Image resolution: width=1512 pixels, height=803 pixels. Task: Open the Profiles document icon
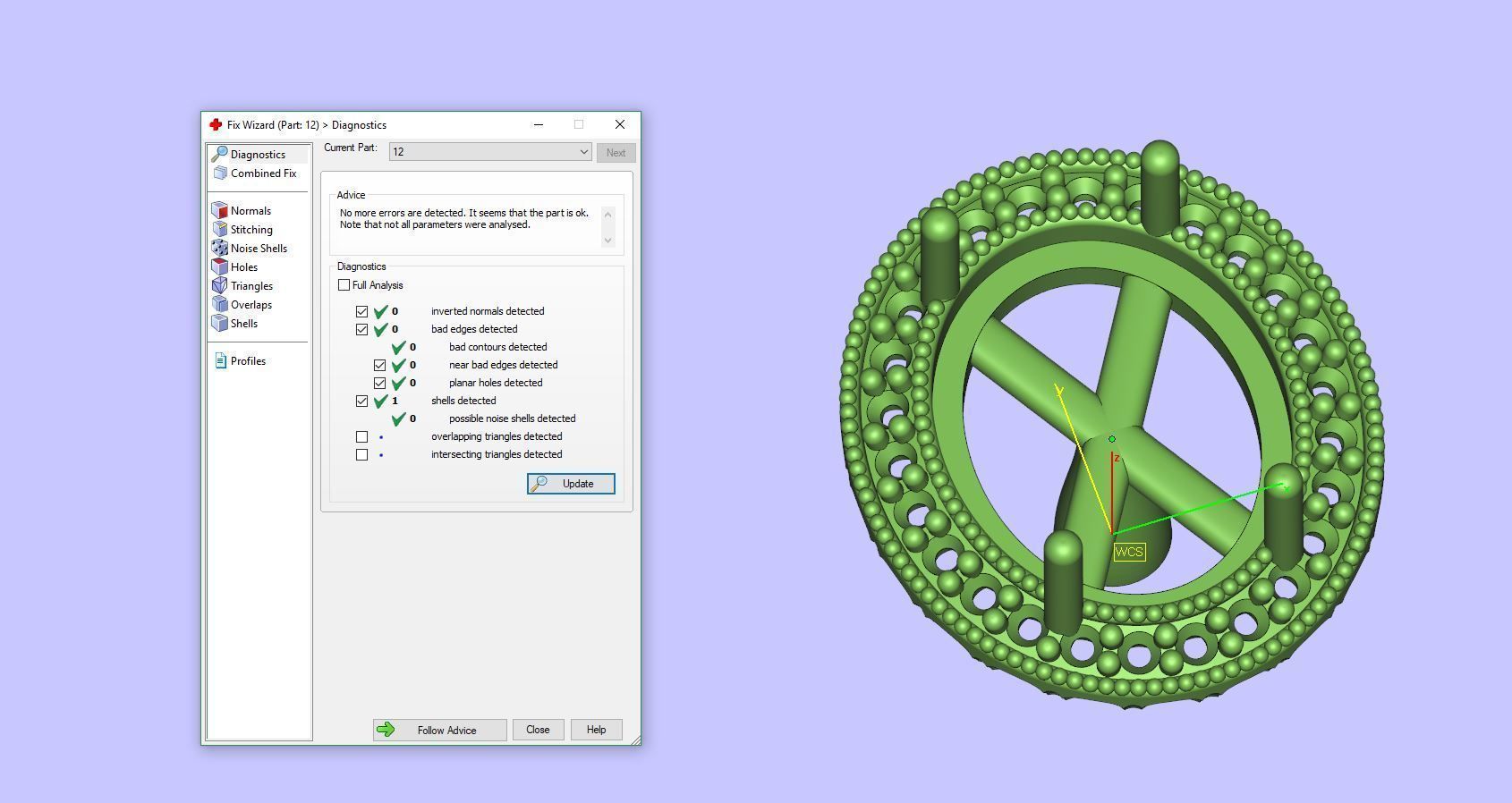click(220, 361)
